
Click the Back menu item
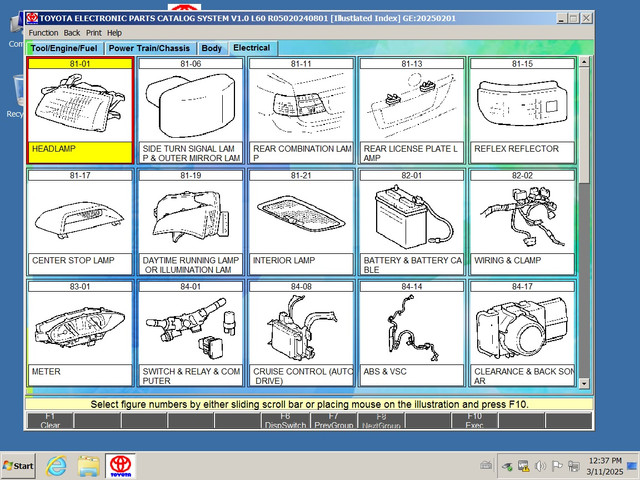tap(72, 33)
